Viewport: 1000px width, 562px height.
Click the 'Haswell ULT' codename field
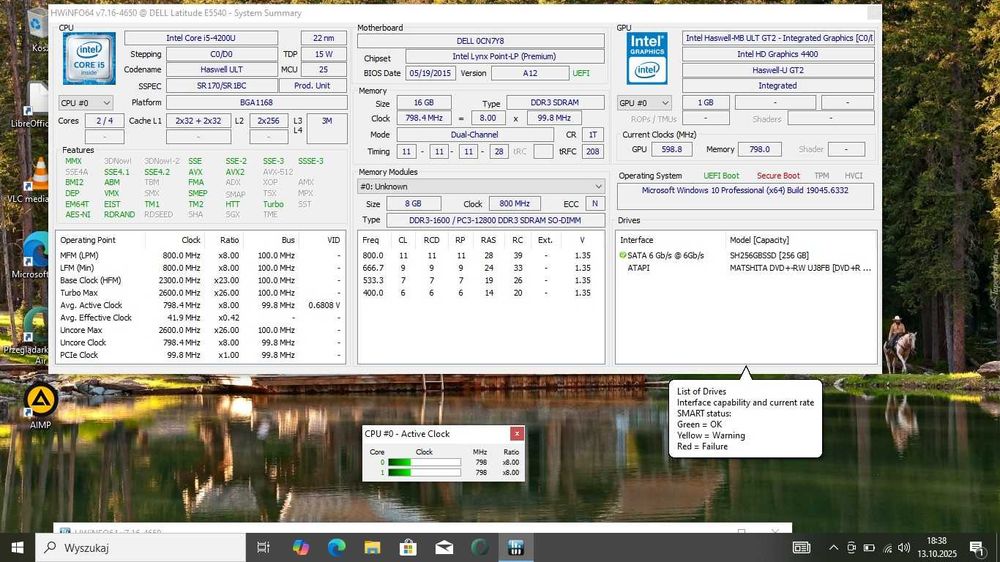pyautogui.click(x=221, y=70)
